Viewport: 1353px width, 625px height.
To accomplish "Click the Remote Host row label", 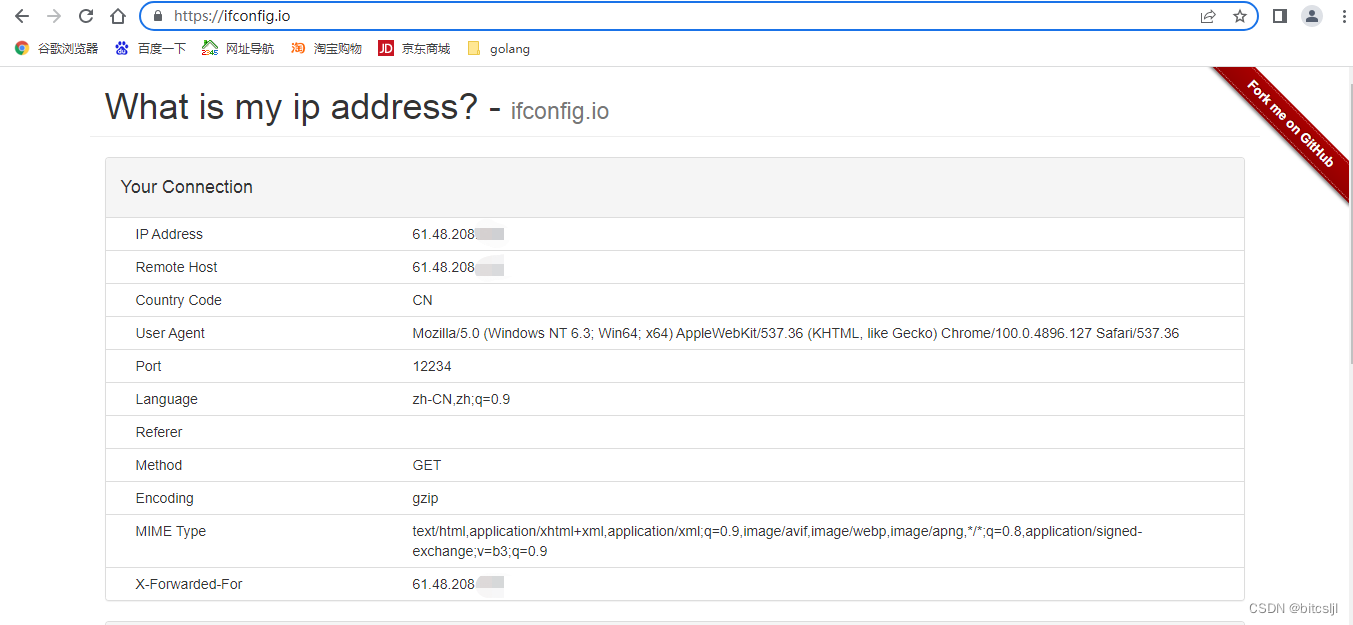I will pyautogui.click(x=176, y=267).
